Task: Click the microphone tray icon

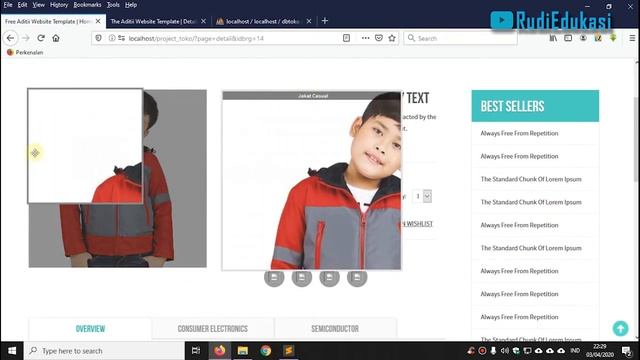Action: pyautogui.click(x=493, y=351)
